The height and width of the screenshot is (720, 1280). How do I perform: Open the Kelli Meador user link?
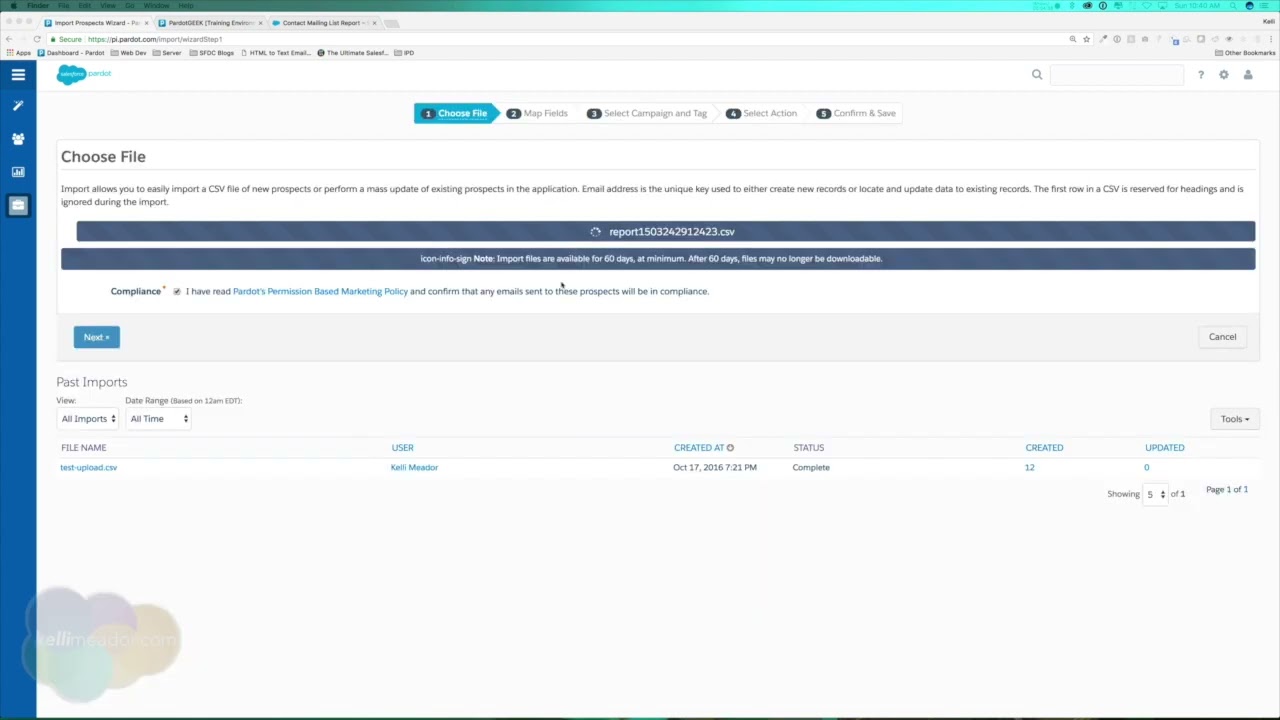pyautogui.click(x=414, y=468)
